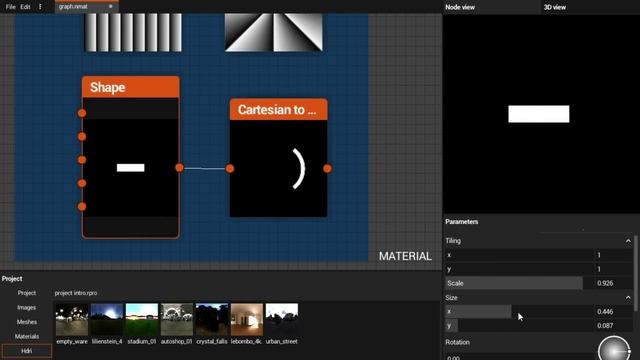
Task: Select the Hdri category
Action: click(x=27, y=351)
